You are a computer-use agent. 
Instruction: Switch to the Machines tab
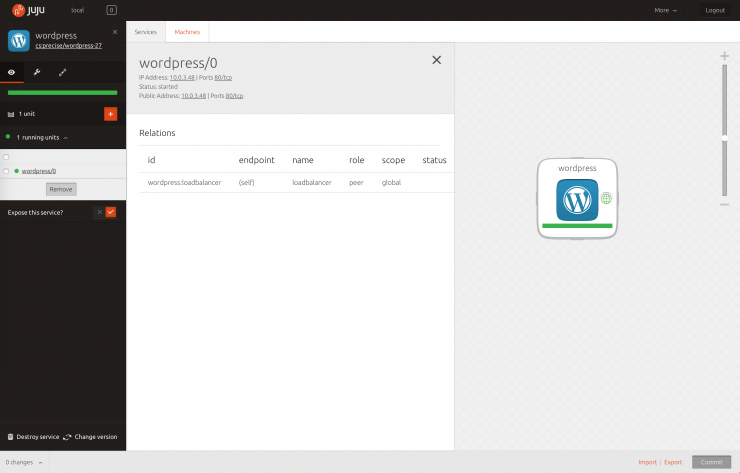pyautogui.click(x=187, y=32)
